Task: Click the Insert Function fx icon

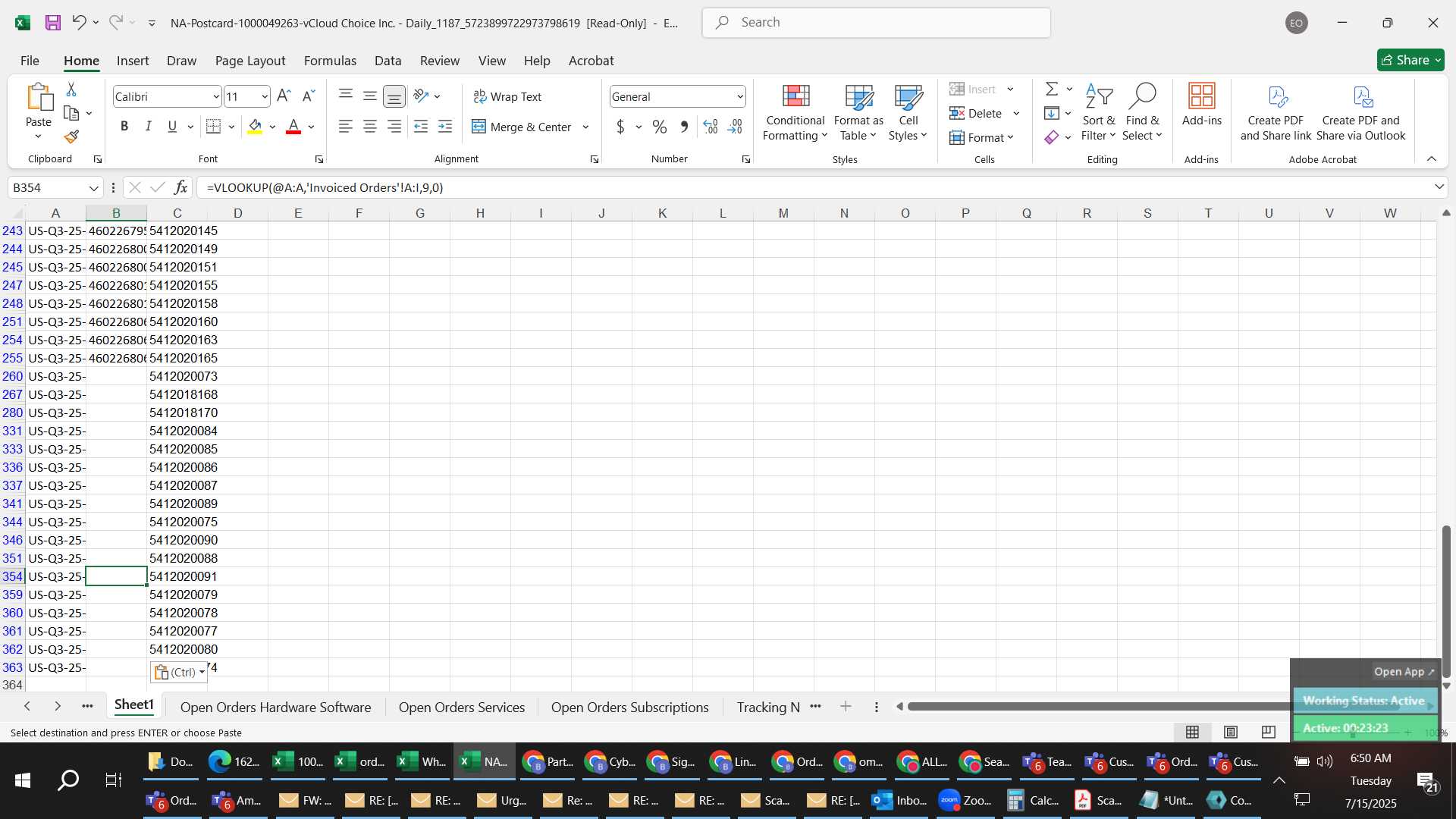Action: click(x=180, y=187)
